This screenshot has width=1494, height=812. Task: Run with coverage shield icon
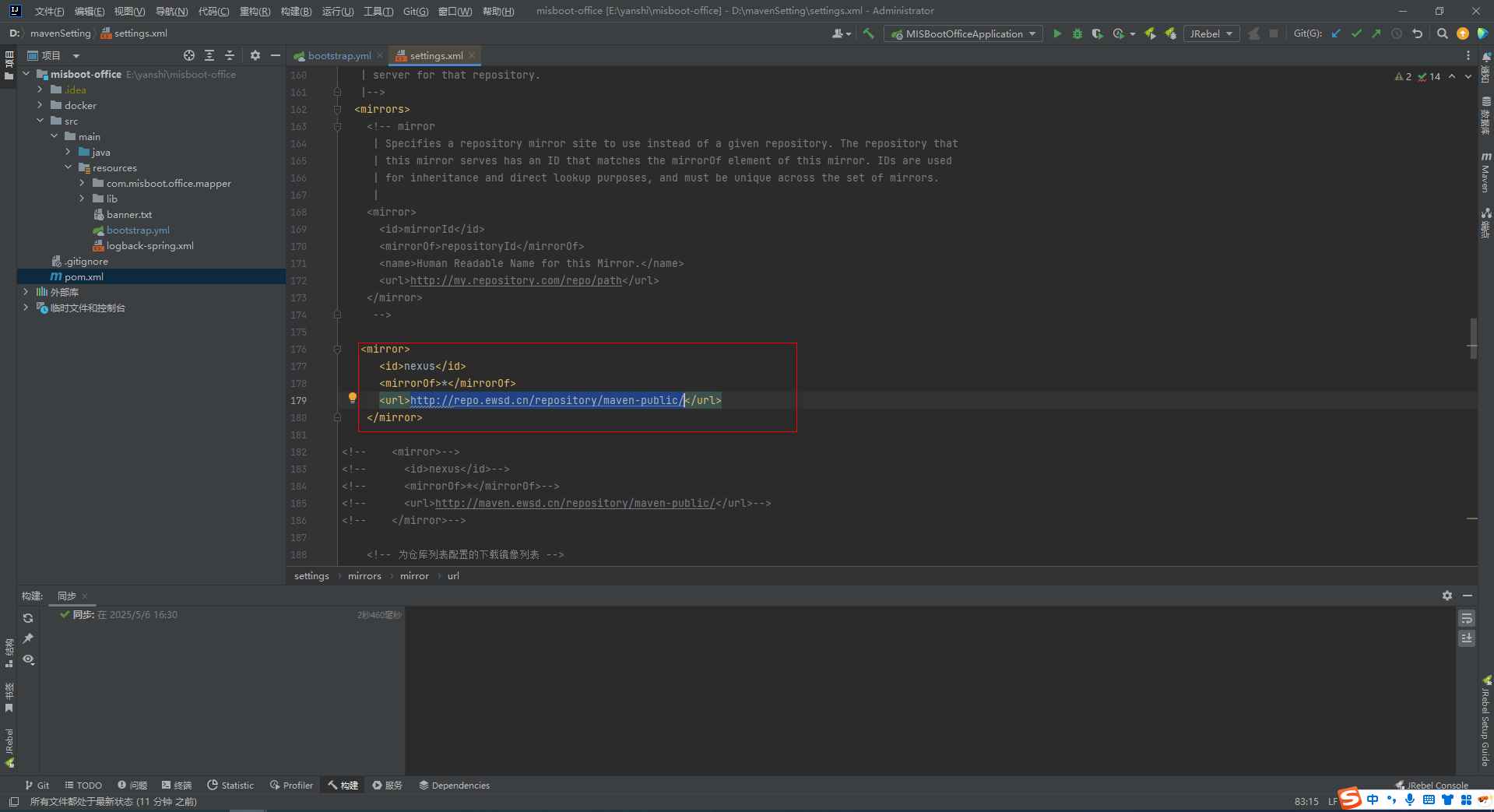point(1097,33)
